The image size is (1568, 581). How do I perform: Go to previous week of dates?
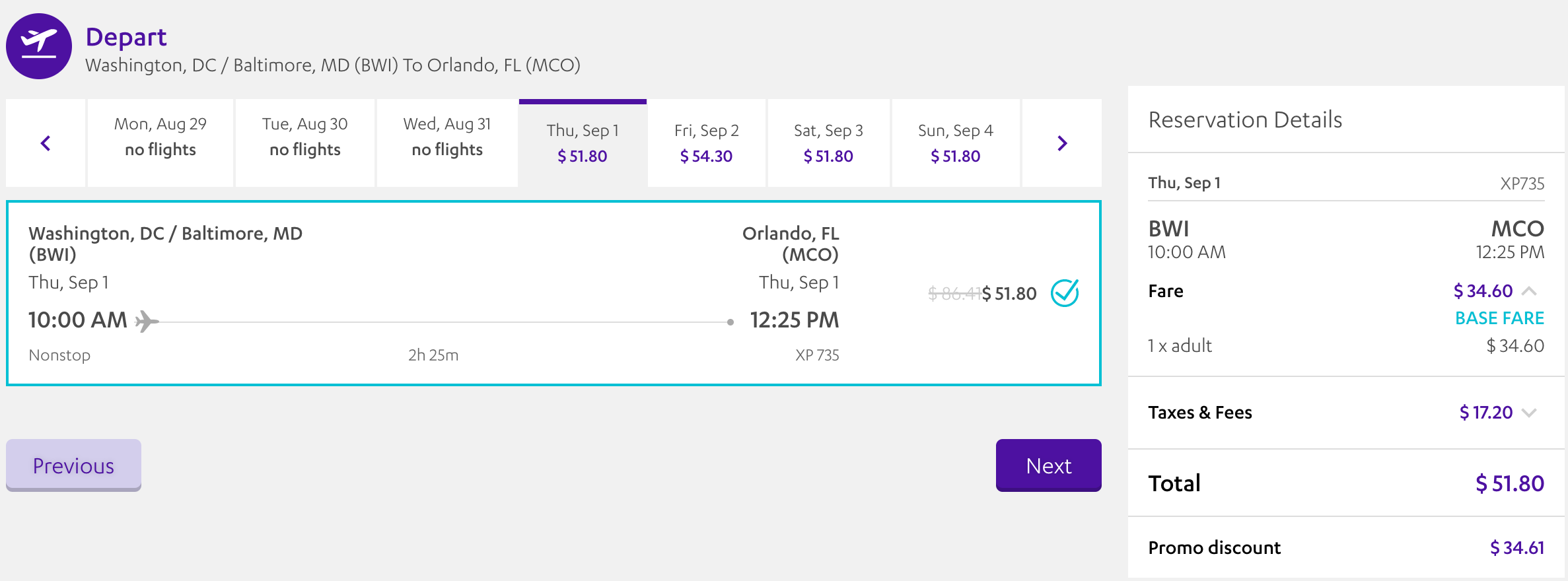point(46,143)
